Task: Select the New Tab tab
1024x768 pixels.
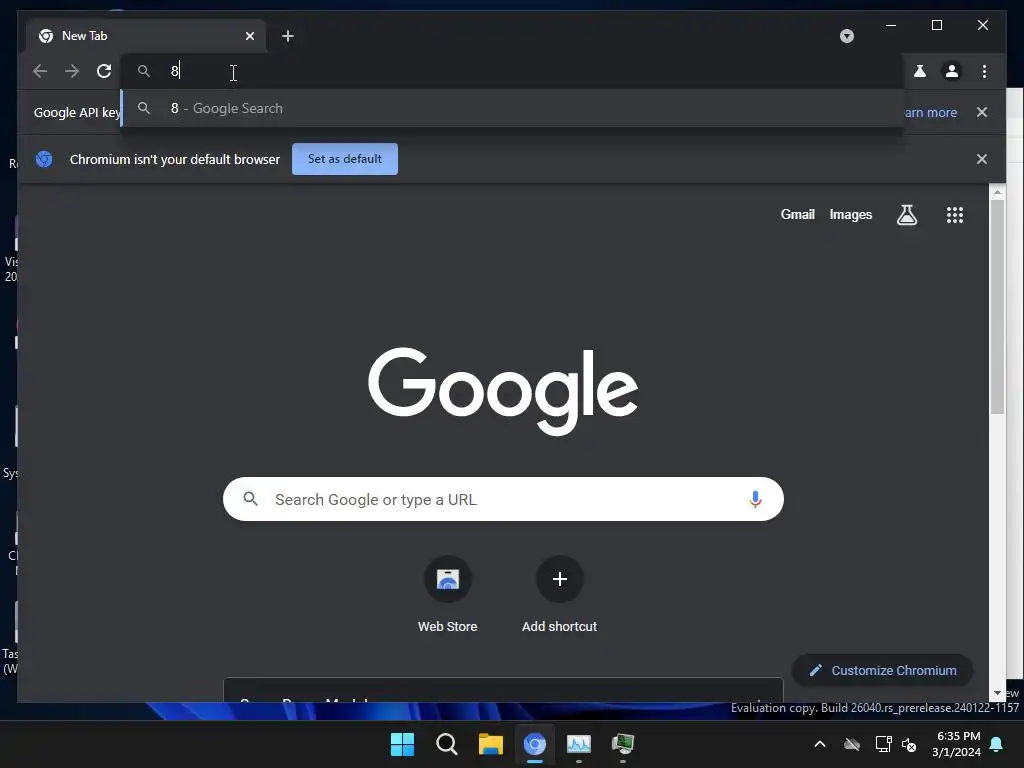Action: pos(145,36)
